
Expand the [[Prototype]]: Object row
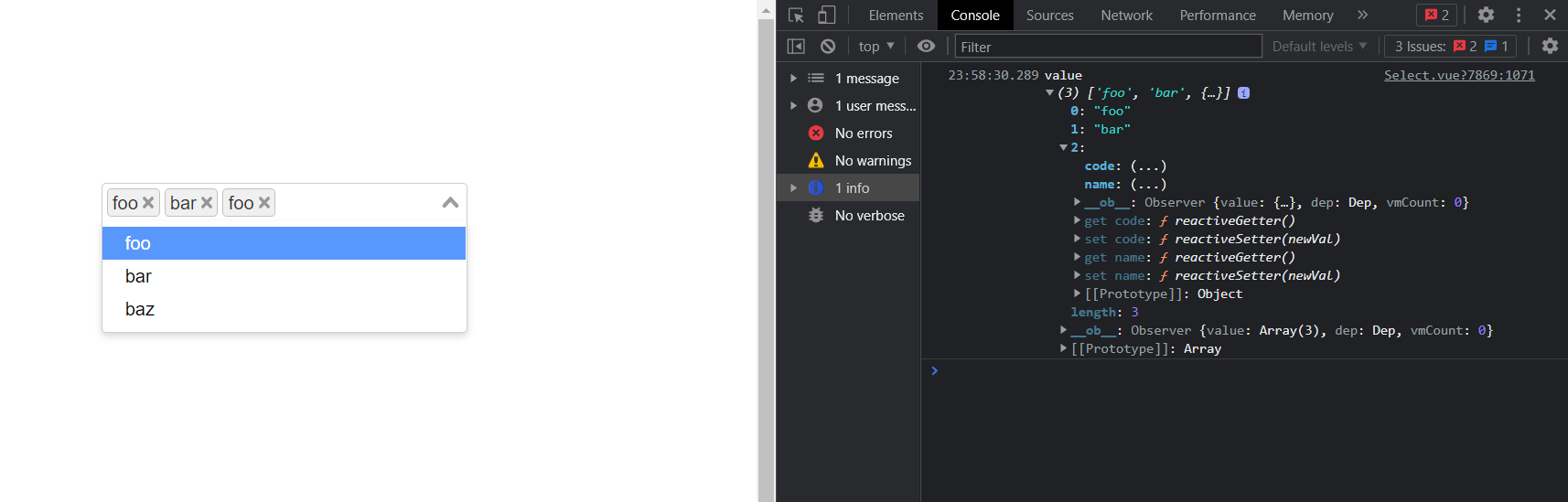(1077, 294)
